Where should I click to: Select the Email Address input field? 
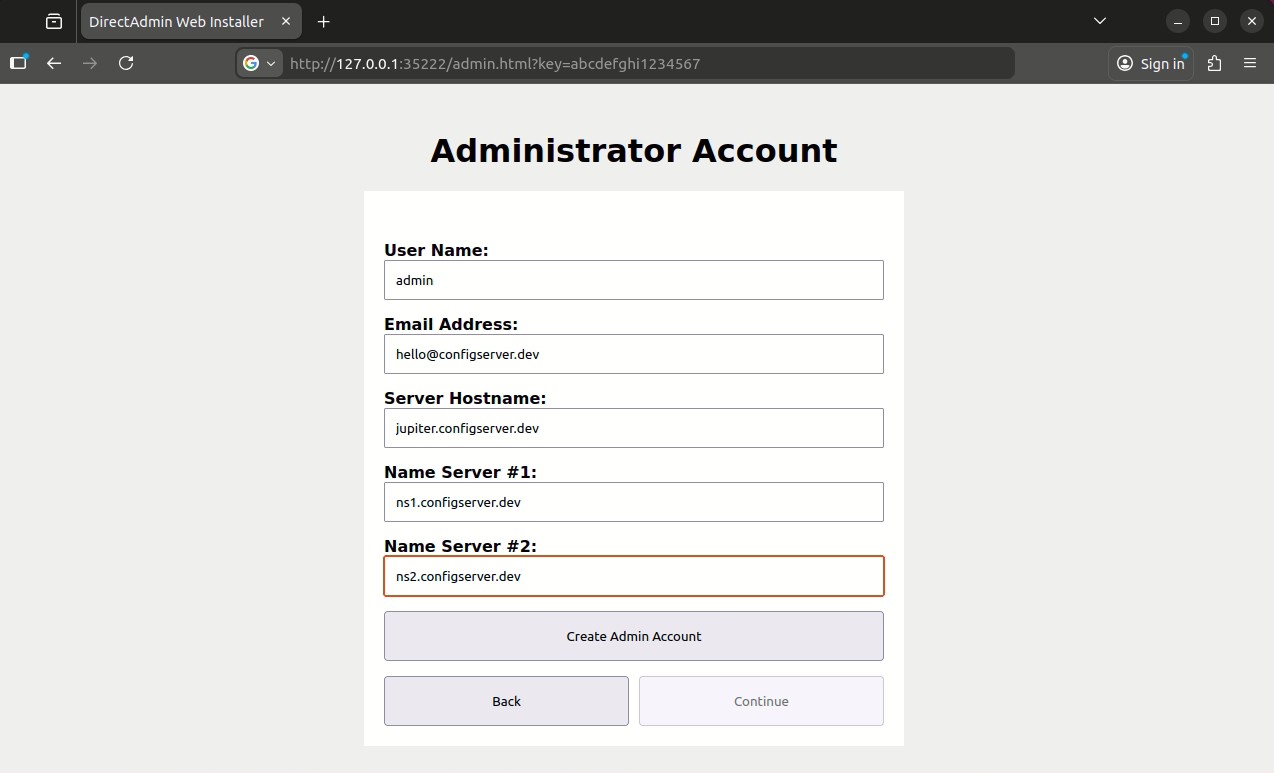pos(634,354)
